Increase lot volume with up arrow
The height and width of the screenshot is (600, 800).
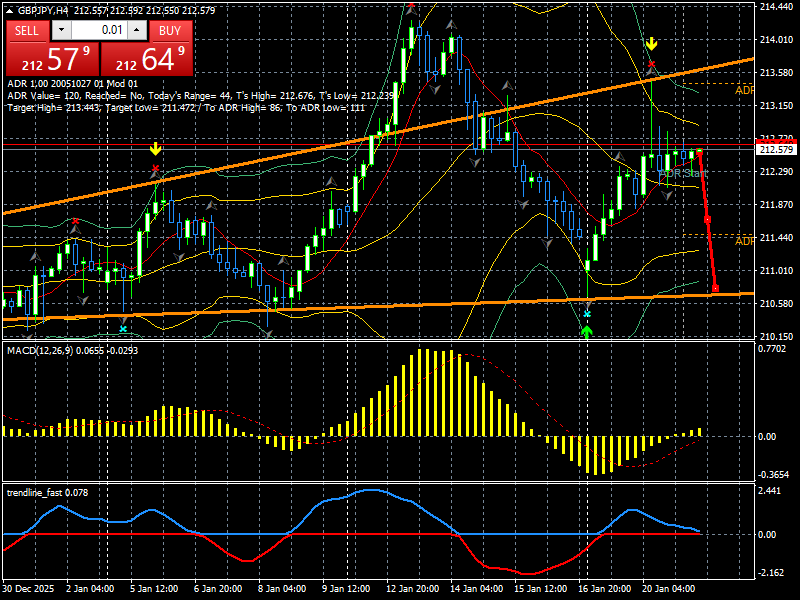(x=137, y=31)
